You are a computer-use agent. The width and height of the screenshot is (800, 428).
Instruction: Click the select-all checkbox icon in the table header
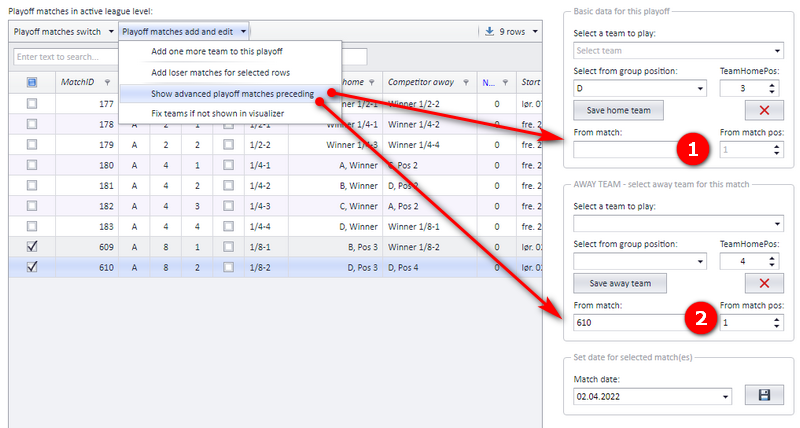(32, 82)
